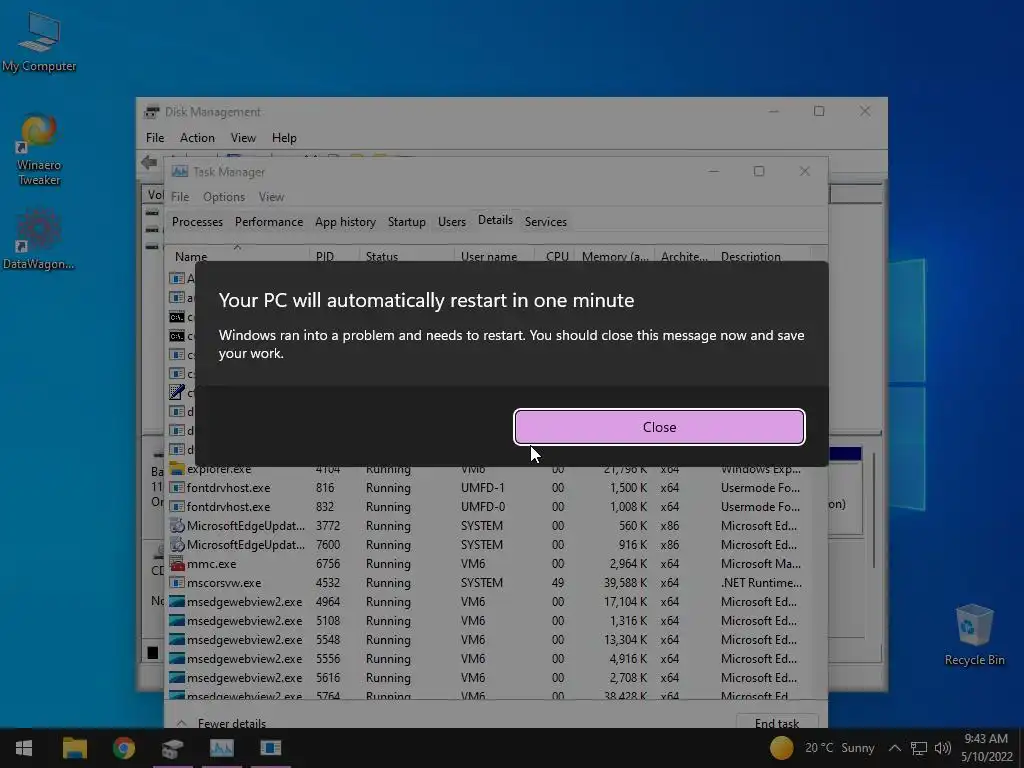1024x768 pixels.
Task: Select mmc.exe process row
Action: (x=488, y=564)
